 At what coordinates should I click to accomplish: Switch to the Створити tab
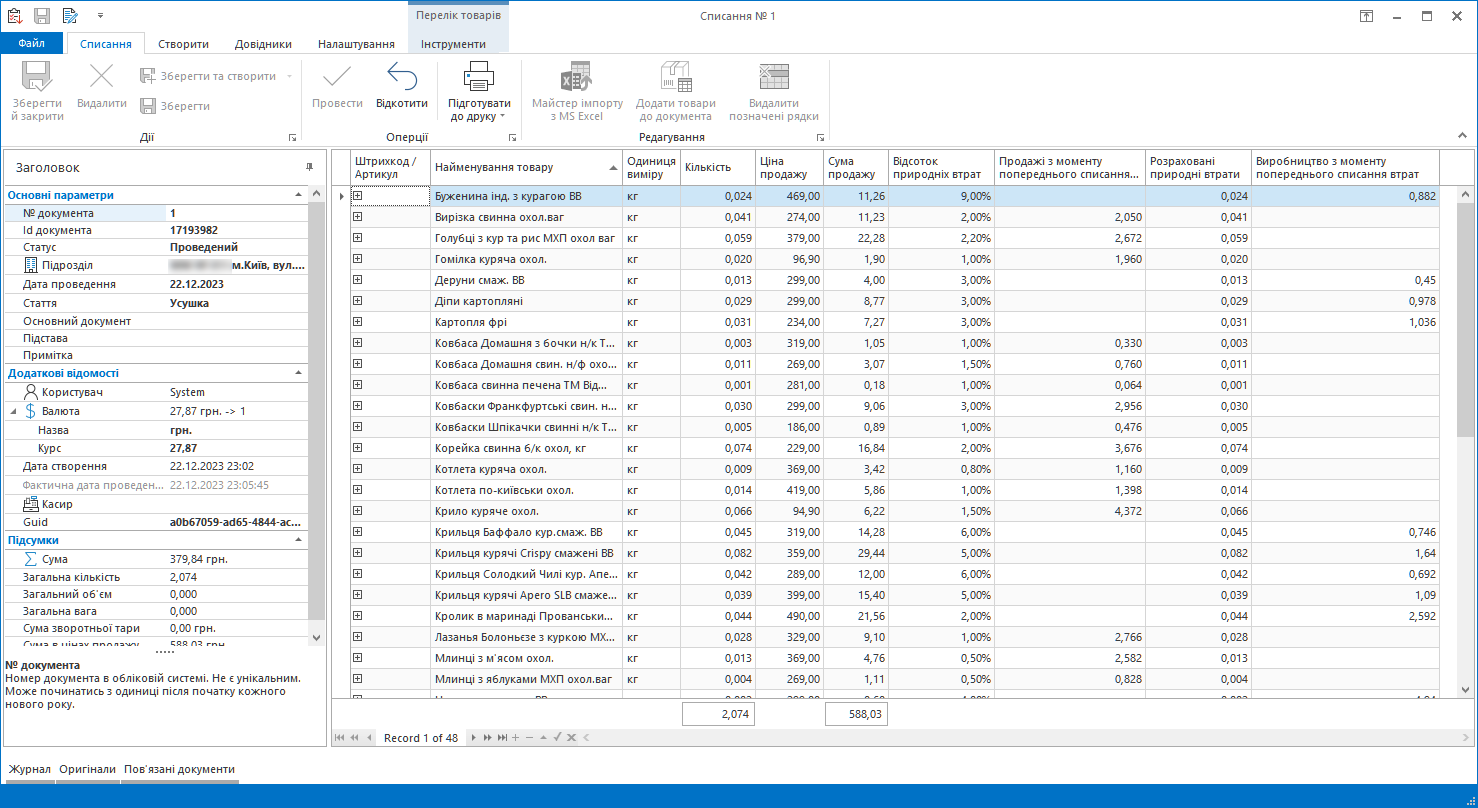pos(184,44)
